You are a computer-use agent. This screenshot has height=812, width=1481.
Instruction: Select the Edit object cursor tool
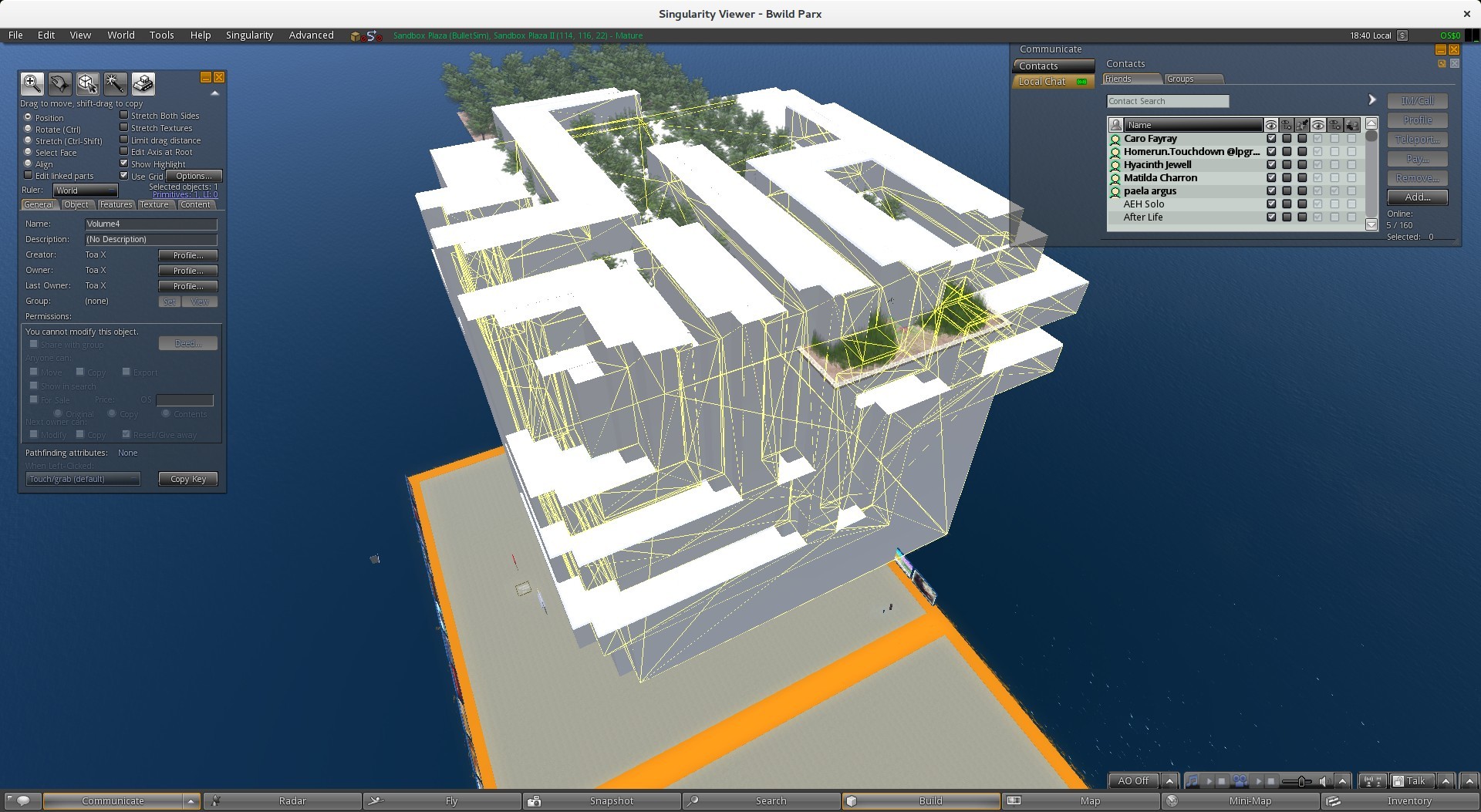tap(87, 83)
